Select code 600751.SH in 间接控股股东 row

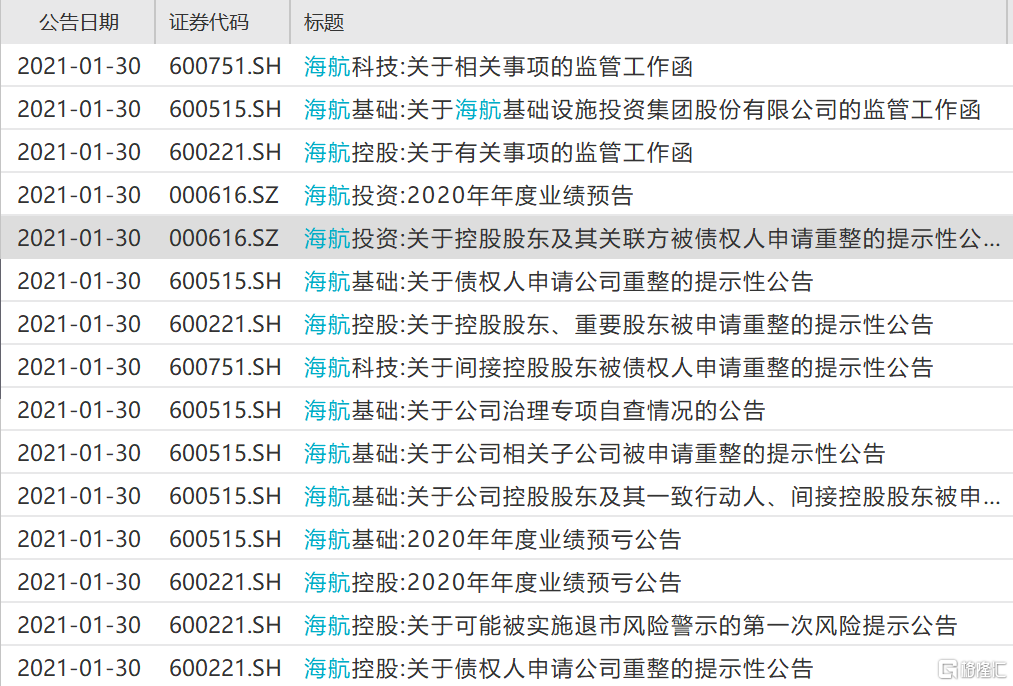pos(225,367)
